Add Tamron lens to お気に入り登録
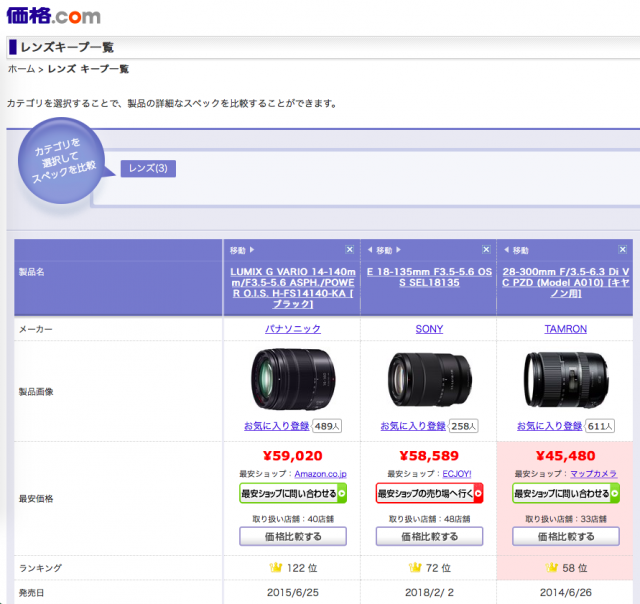This screenshot has height=604, width=640. tap(549, 426)
